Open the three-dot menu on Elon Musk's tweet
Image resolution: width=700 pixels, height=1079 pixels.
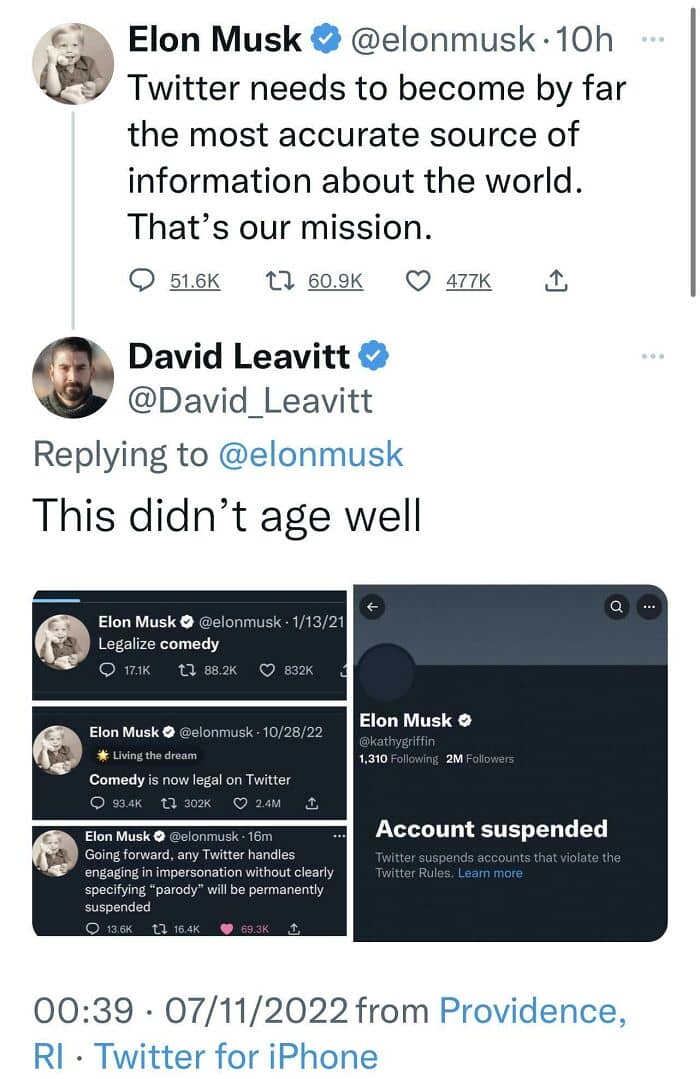pyautogui.click(x=651, y=41)
